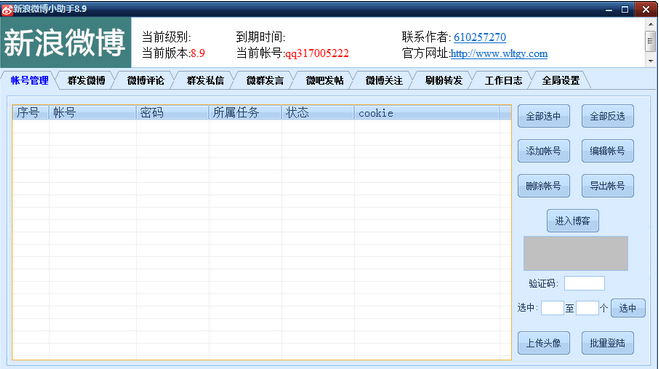Upload avatar using 上传头像 button
The image size is (659, 369).
click(x=543, y=343)
